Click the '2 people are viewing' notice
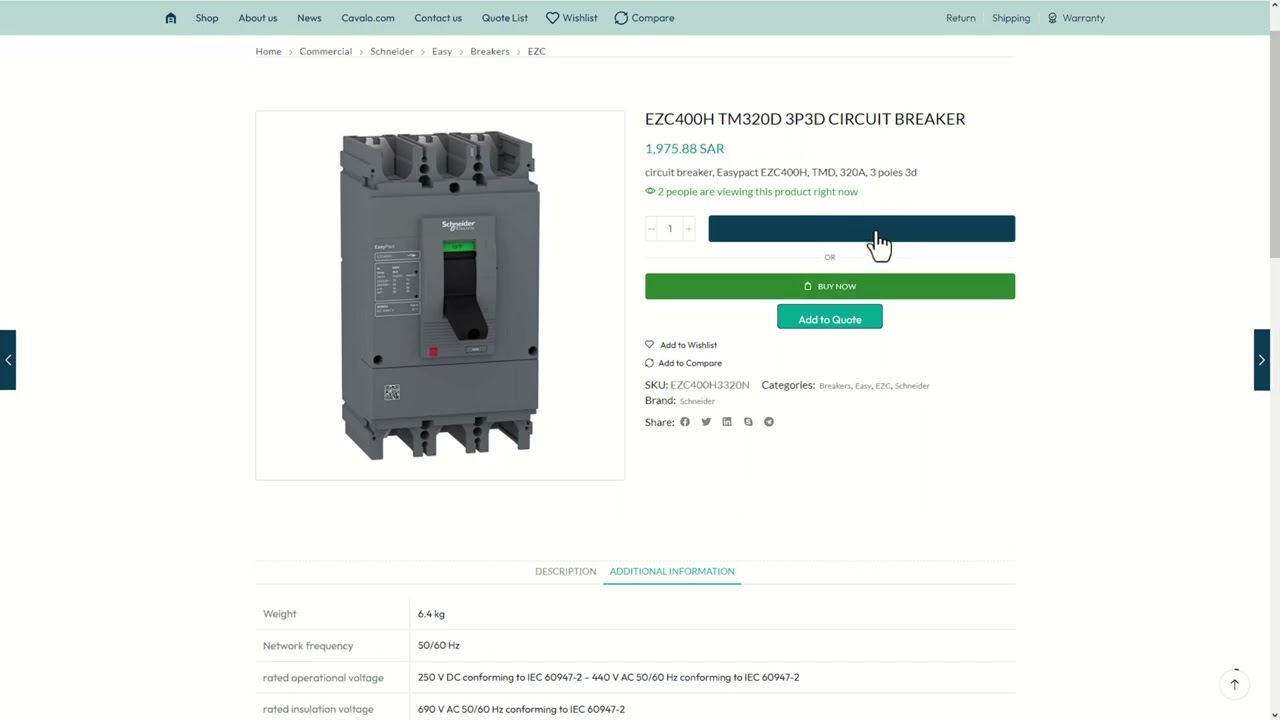 tap(751, 191)
